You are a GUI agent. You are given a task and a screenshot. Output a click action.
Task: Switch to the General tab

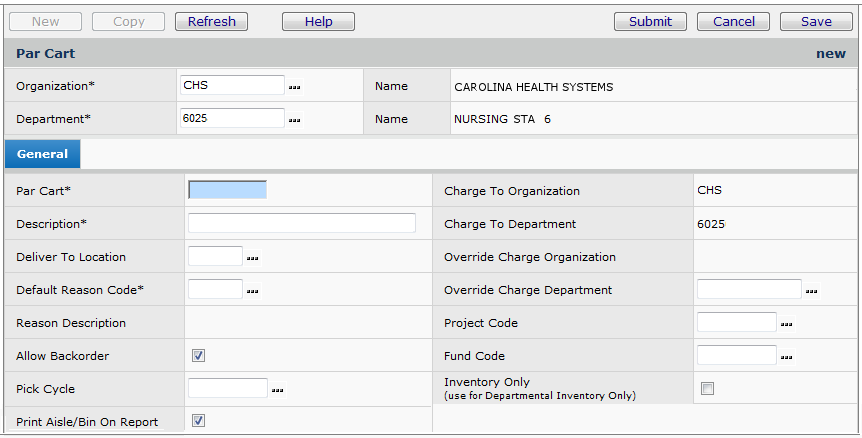click(43, 154)
